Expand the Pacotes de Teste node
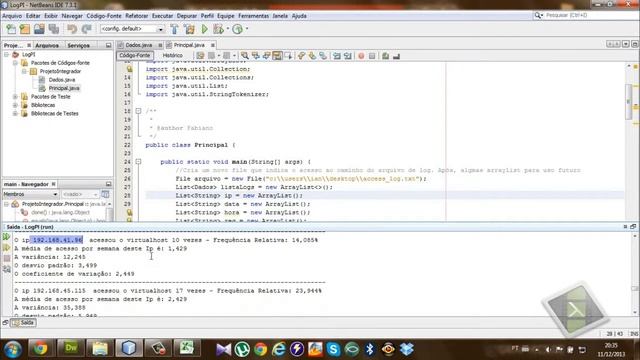The image size is (640, 360). pos(15,97)
